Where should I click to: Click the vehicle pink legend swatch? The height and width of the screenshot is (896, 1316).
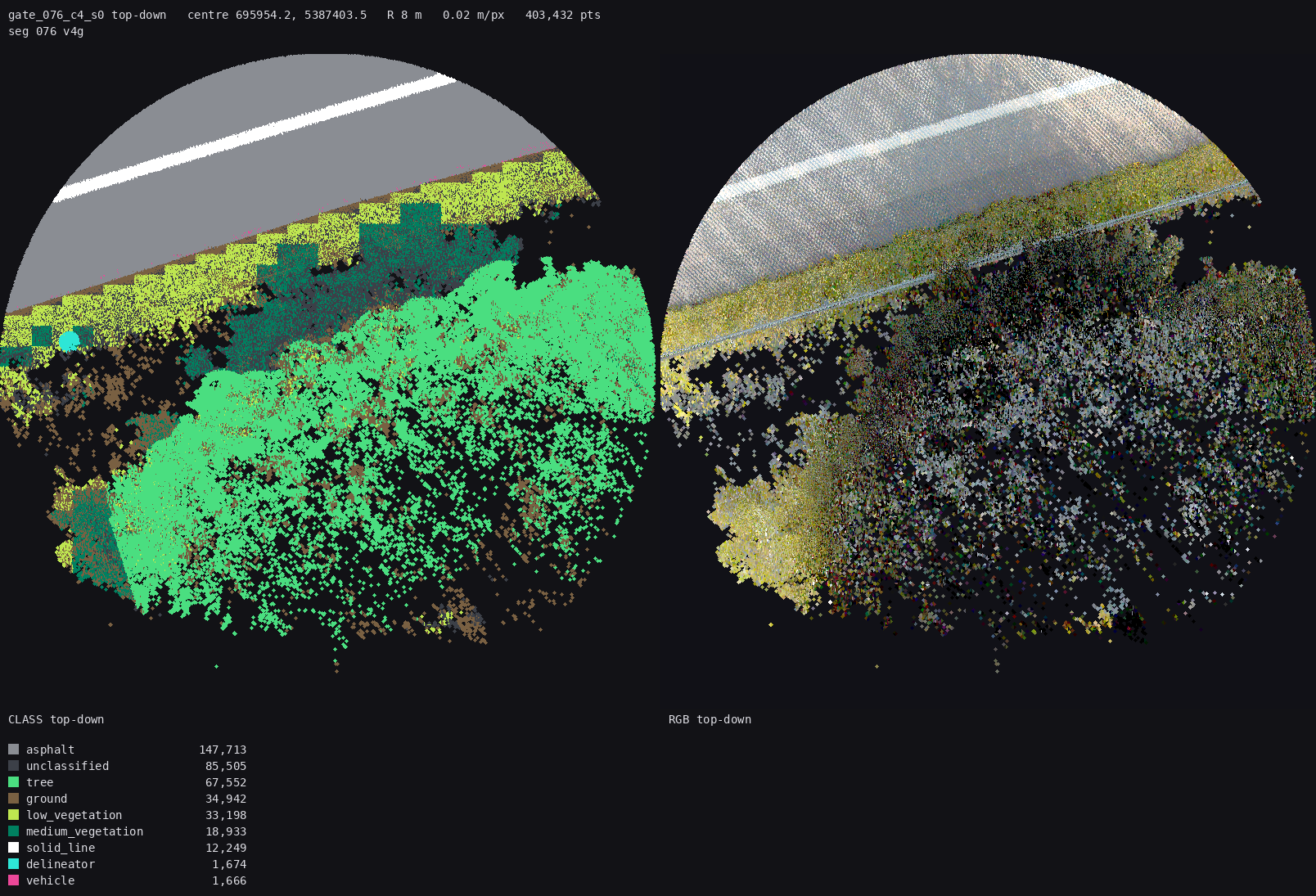pos(13,880)
